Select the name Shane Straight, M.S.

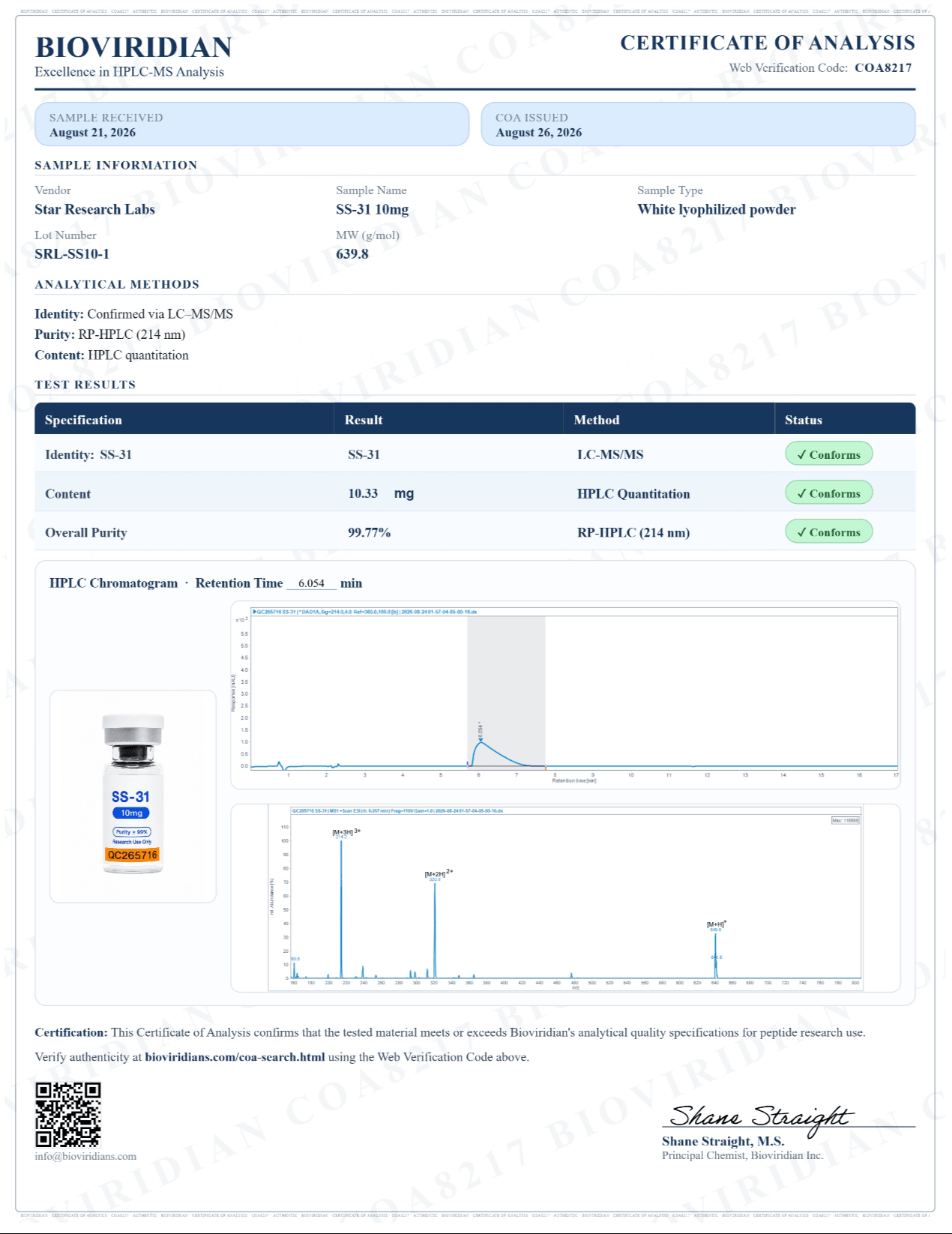point(723,1141)
